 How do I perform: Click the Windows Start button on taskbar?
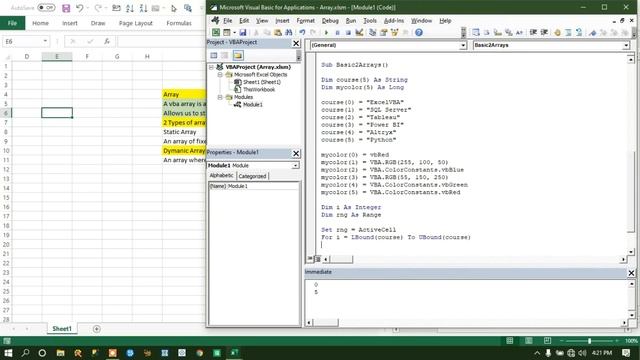pyautogui.click(x=8, y=353)
